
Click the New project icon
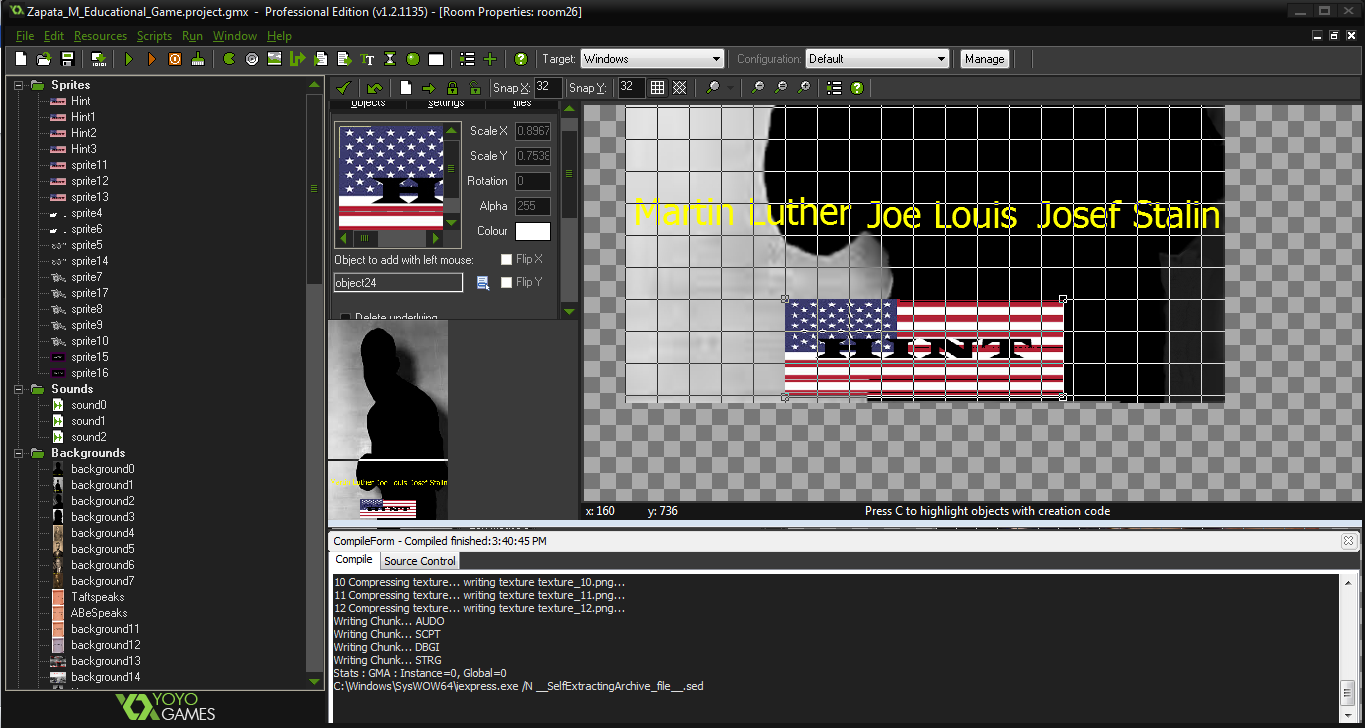(21, 59)
